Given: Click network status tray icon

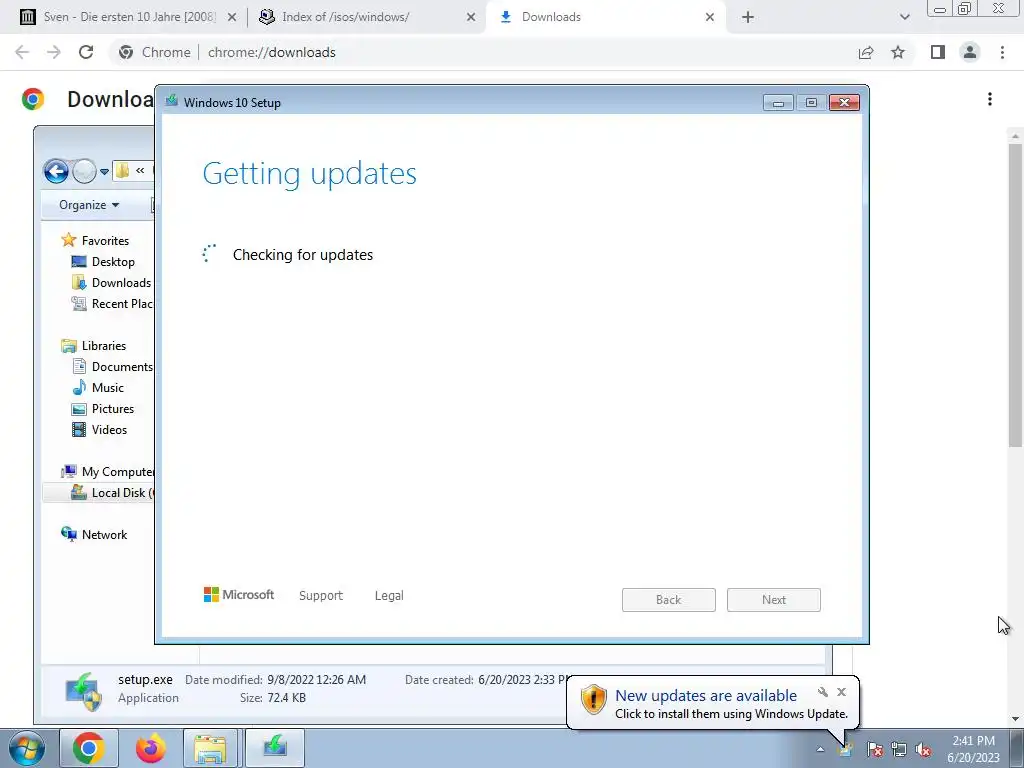Looking at the screenshot, I should tap(899, 749).
